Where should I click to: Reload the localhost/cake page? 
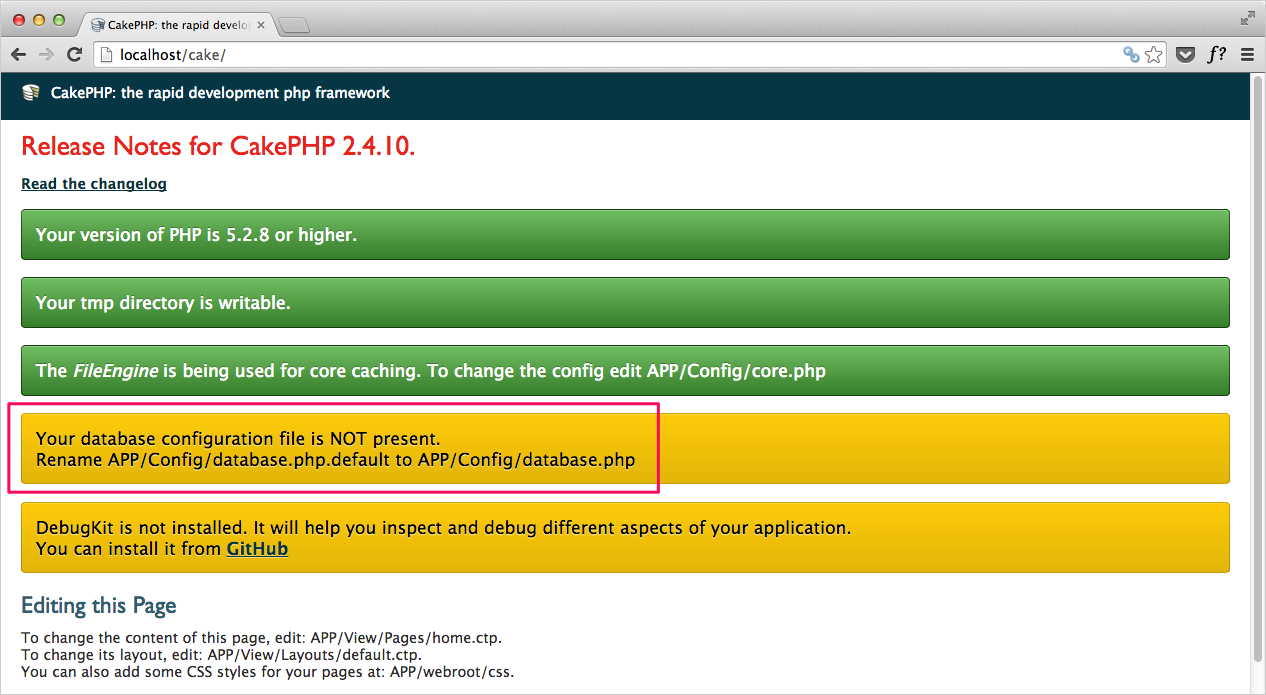(74, 55)
